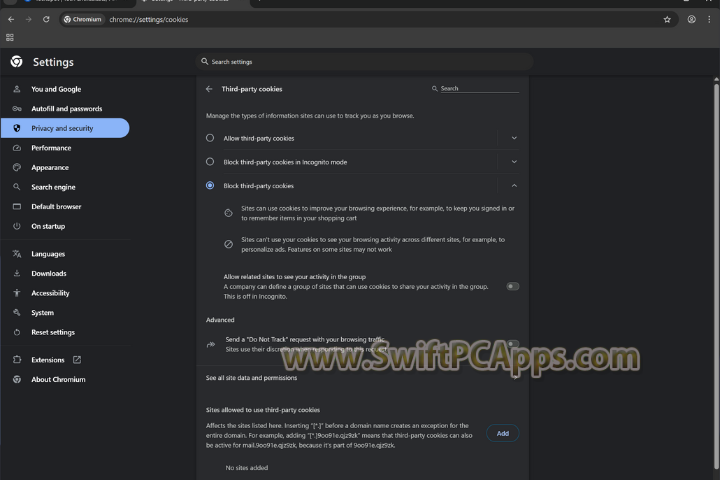The image size is (720, 480).
Task: Click the speedometer icon for Performance
Action: coord(17,148)
